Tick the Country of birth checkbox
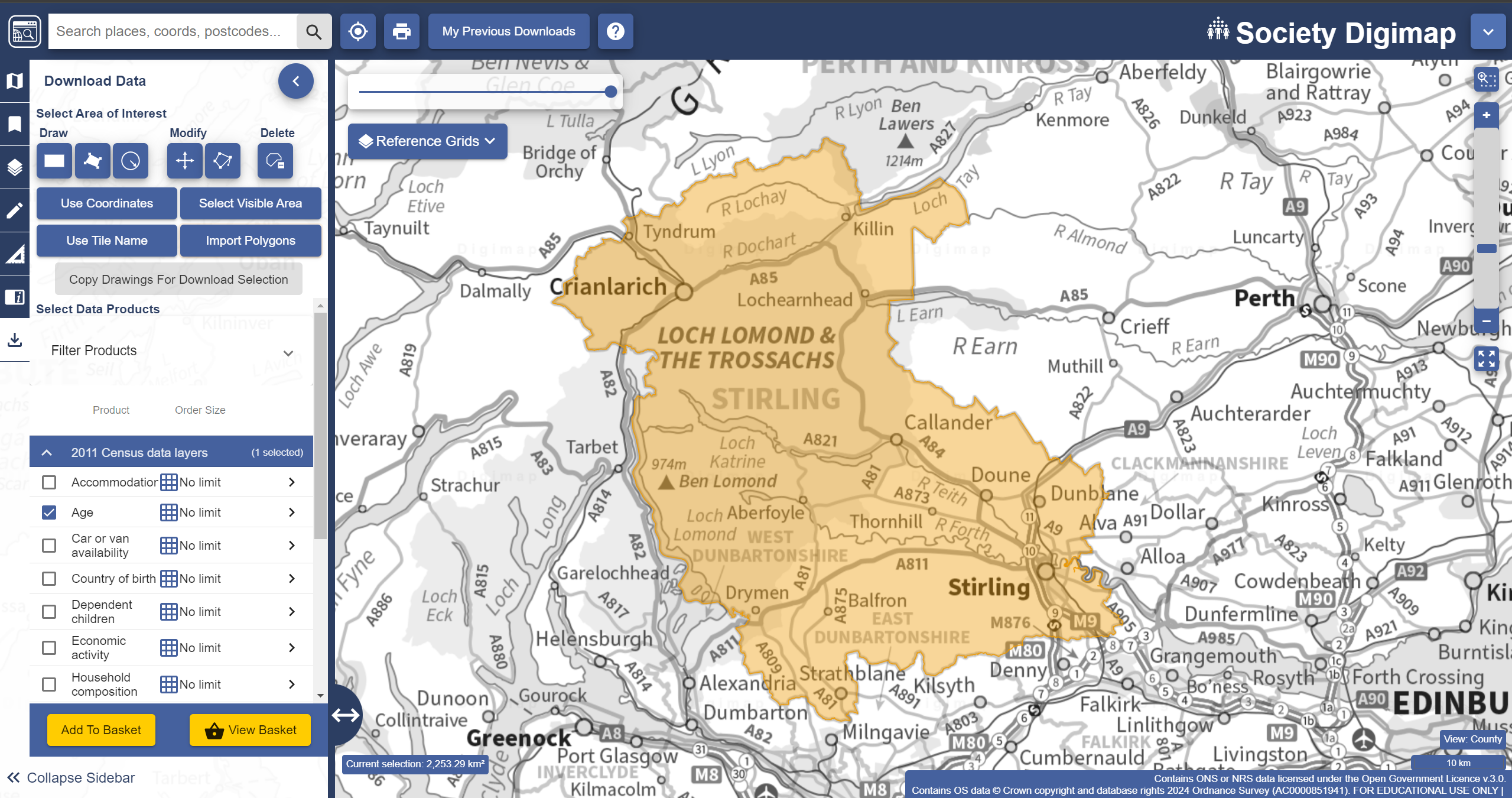Viewport: 1512px width, 798px height. point(49,579)
